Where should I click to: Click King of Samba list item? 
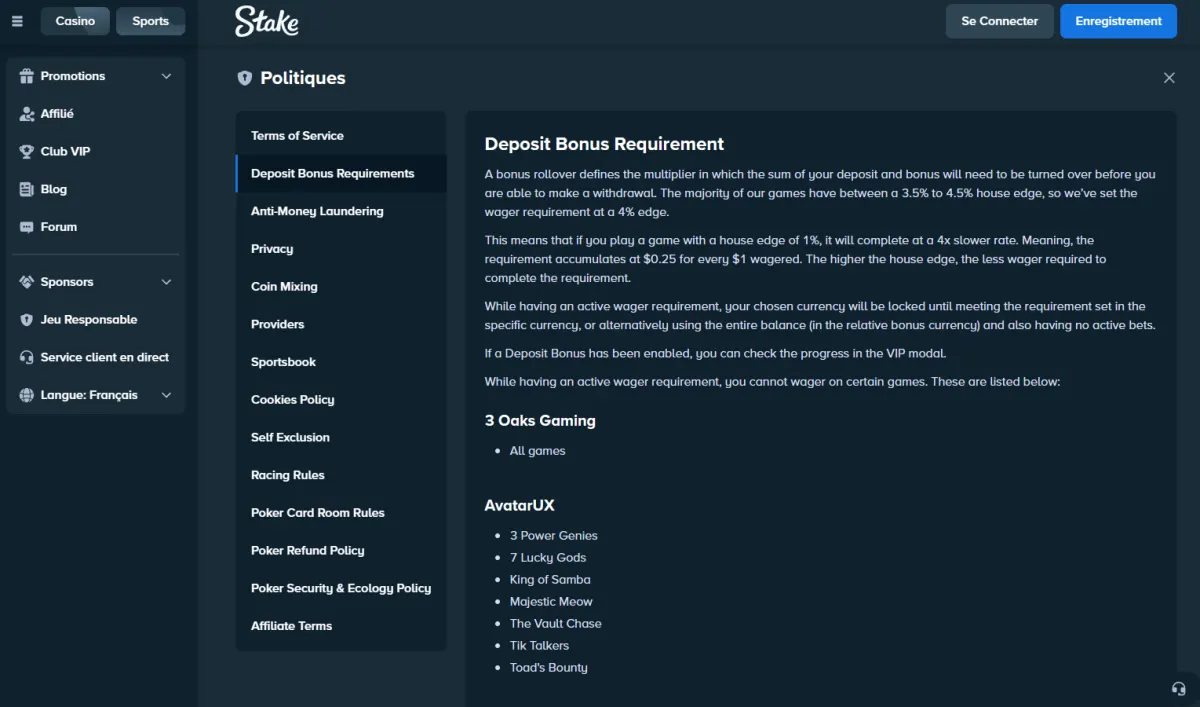coord(550,580)
